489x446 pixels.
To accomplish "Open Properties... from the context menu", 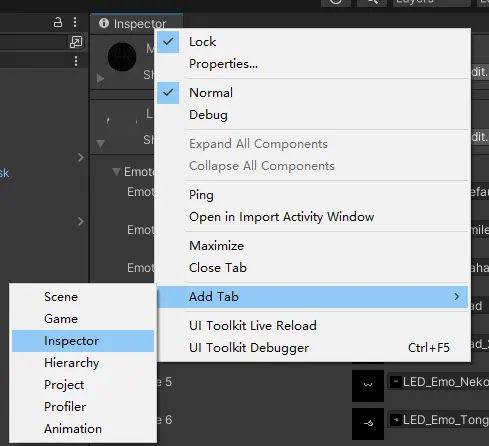I will (x=312, y=64).
